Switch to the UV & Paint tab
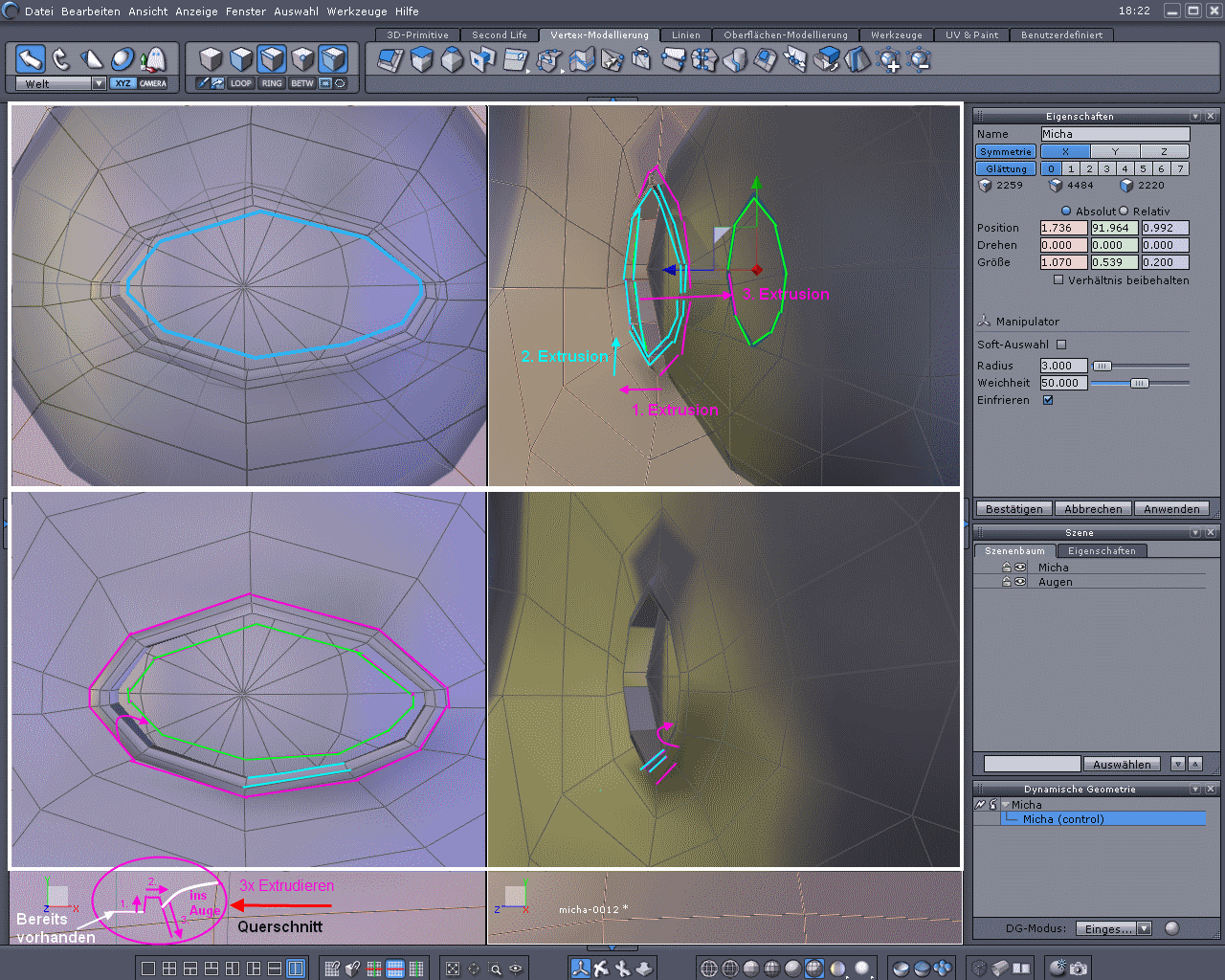Image resolution: width=1225 pixels, height=980 pixels. coord(971,34)
